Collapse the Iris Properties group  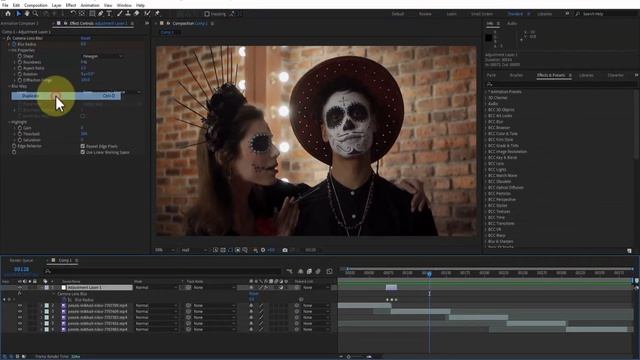(x=9, y=50)
